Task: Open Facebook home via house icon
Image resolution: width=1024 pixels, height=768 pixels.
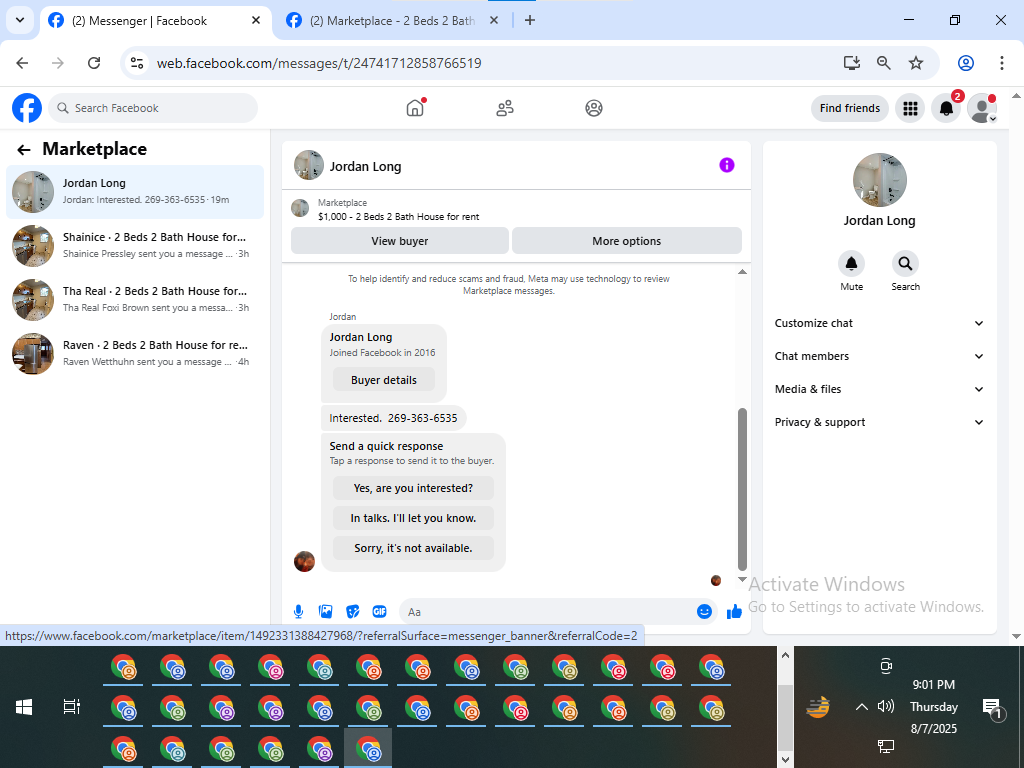Action: [415, 108]
